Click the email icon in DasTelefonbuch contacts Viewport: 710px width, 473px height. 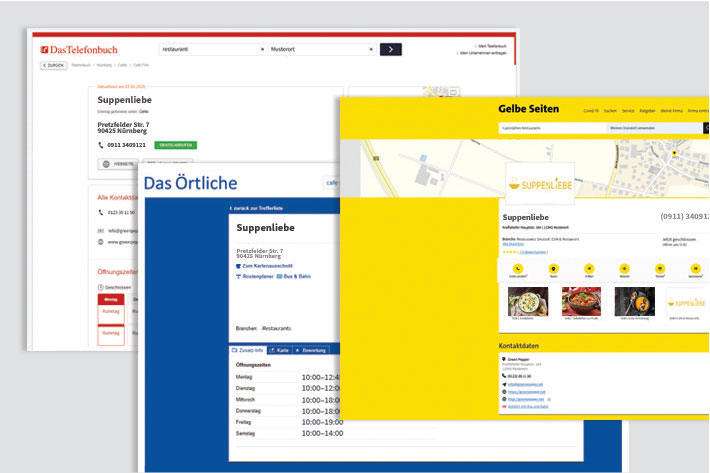tap(101, 231)
